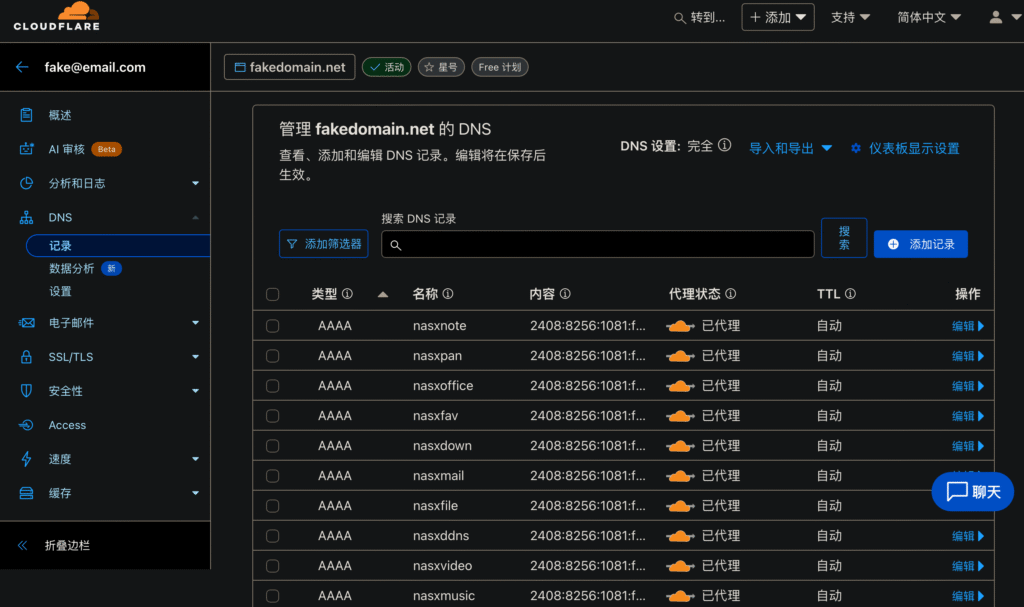Click the info icon next to DNS 设置
Image resolution: width=1024 pixels, height=607 pixels.
click(725, 146)
